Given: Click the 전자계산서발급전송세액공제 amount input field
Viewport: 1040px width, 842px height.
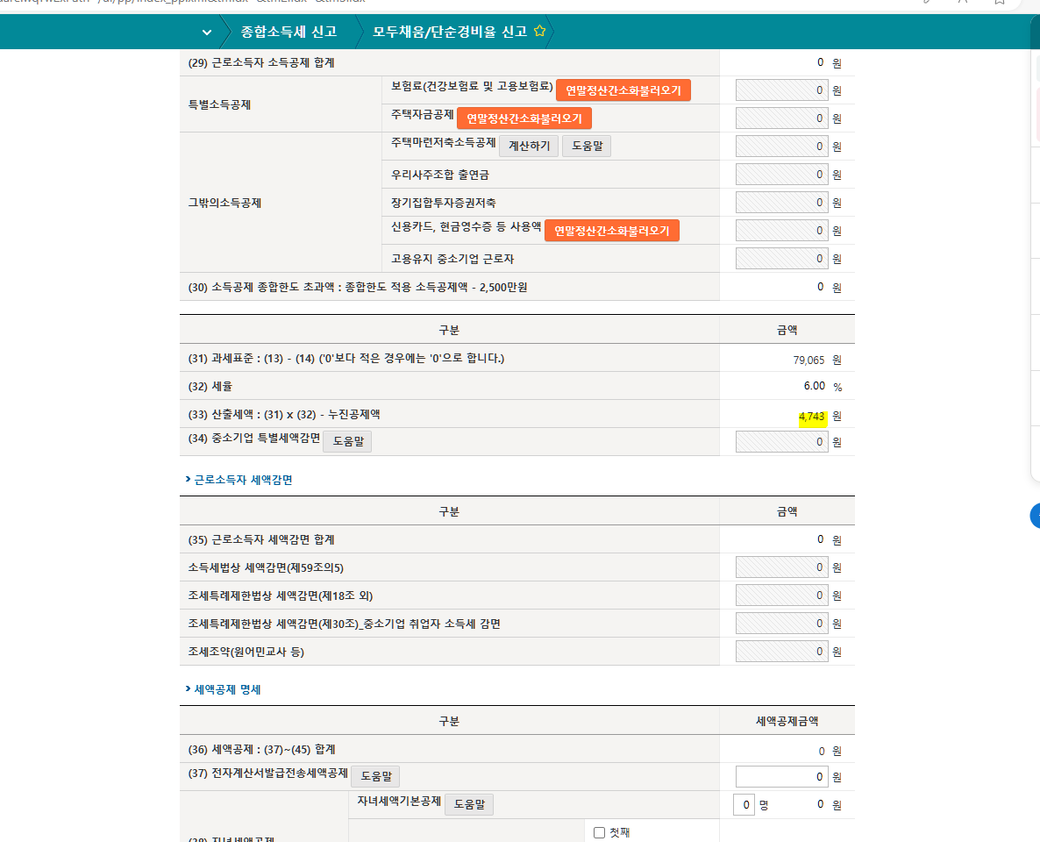Looking at the screenshot, I should click(x=782, y=777).
